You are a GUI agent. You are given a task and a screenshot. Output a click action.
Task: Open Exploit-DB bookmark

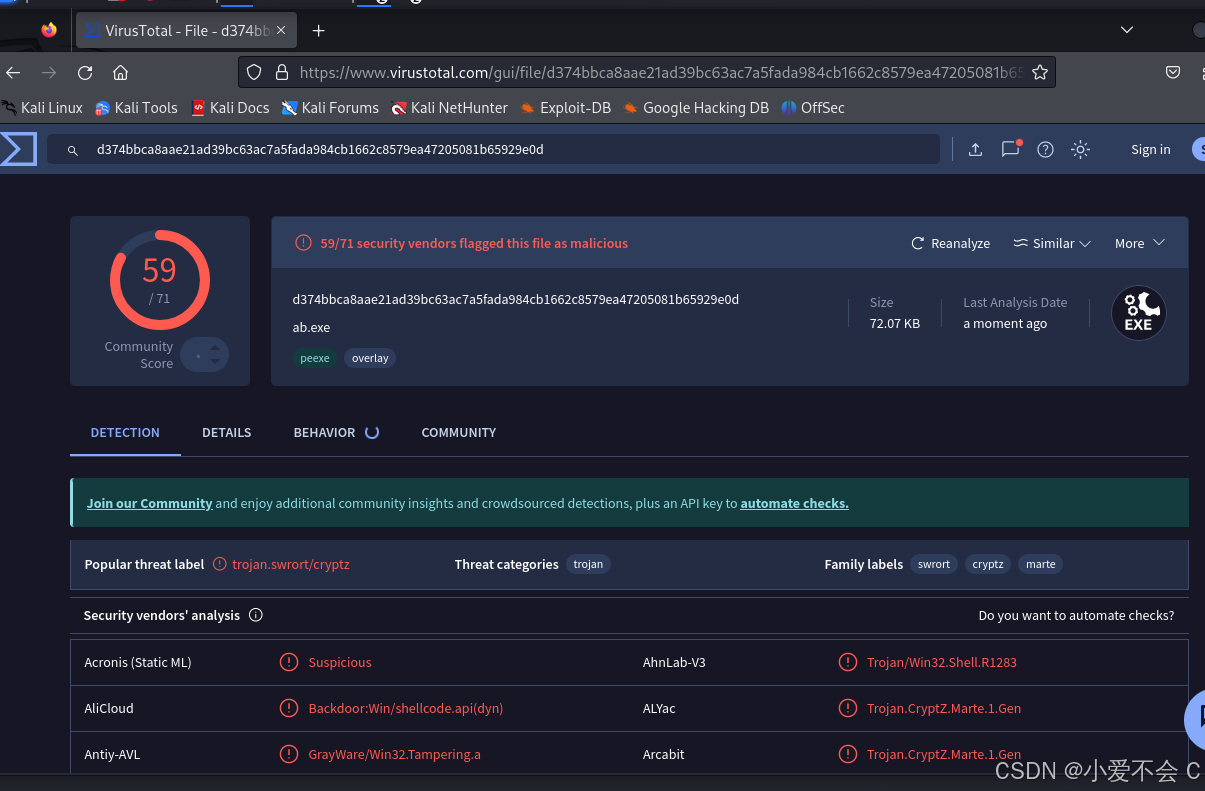pyautogui.click(x=566, y=107)
